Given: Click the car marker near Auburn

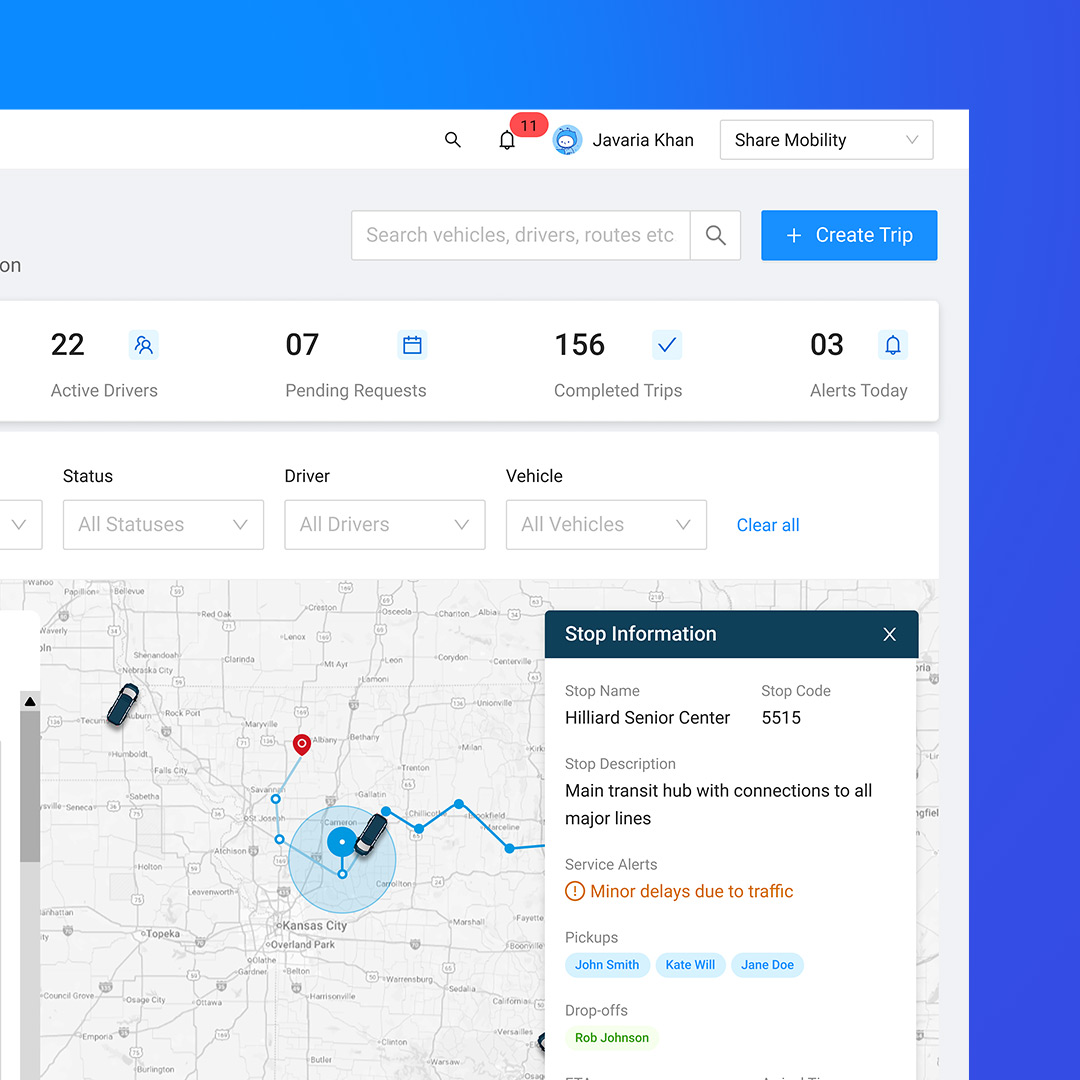Looking at the screenshot, I should point(123,704).
